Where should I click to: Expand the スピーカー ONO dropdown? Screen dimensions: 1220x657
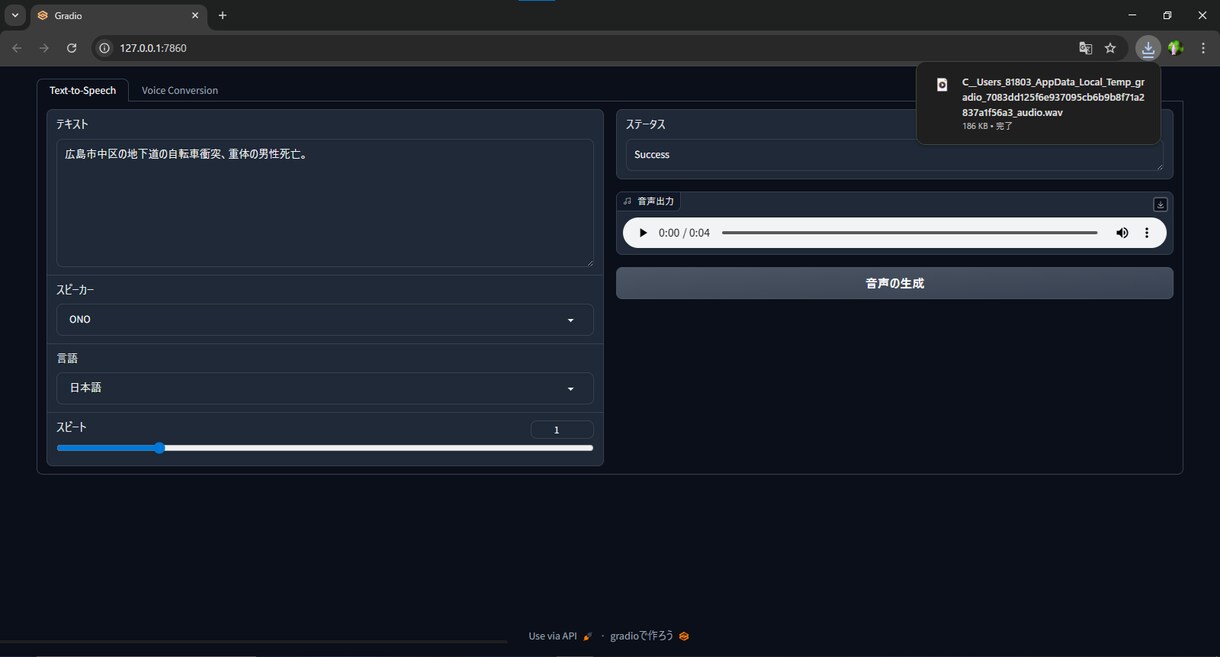coord(325,320)
